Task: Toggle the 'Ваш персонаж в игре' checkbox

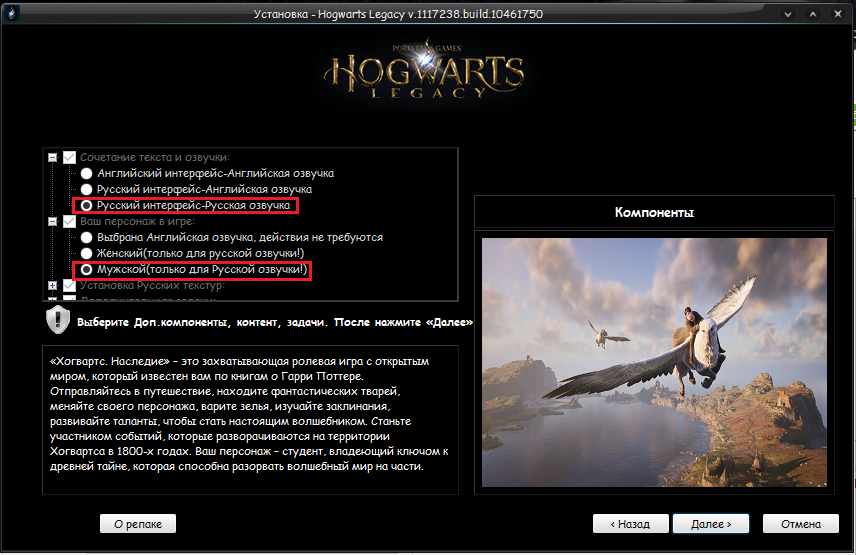Action: click(69, 222)
